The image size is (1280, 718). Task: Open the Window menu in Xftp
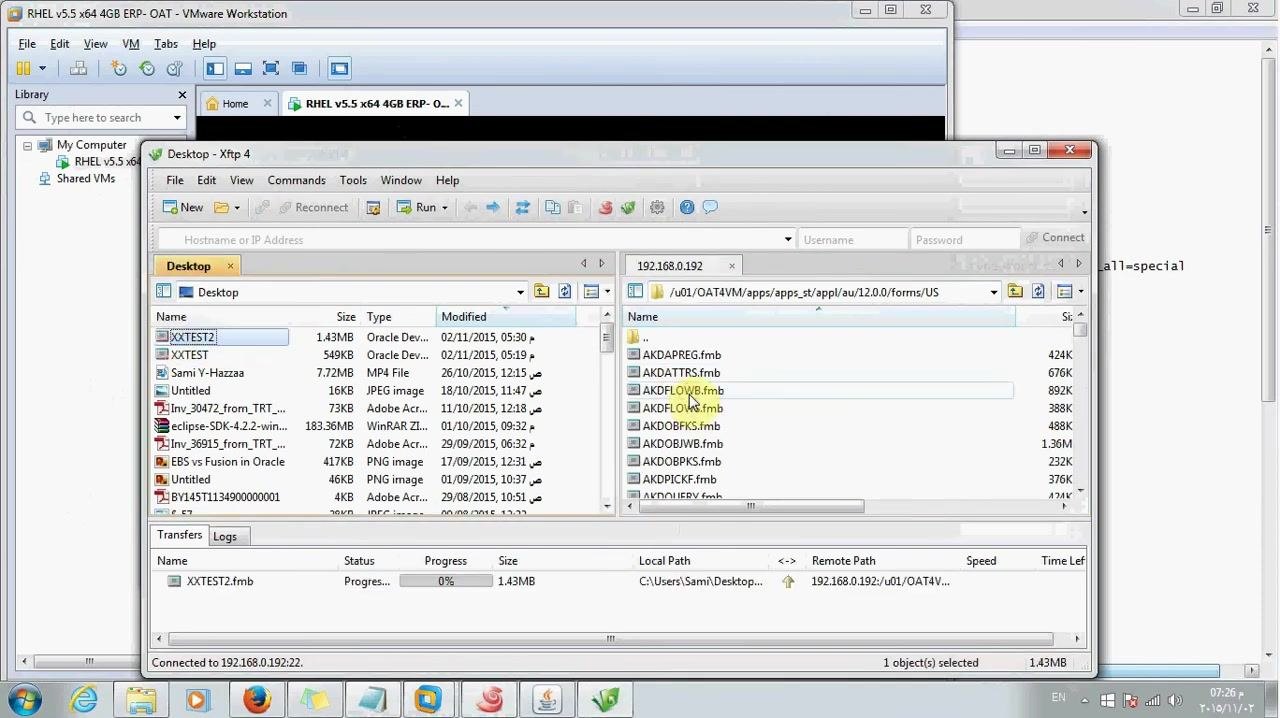(x=401, y=180)
